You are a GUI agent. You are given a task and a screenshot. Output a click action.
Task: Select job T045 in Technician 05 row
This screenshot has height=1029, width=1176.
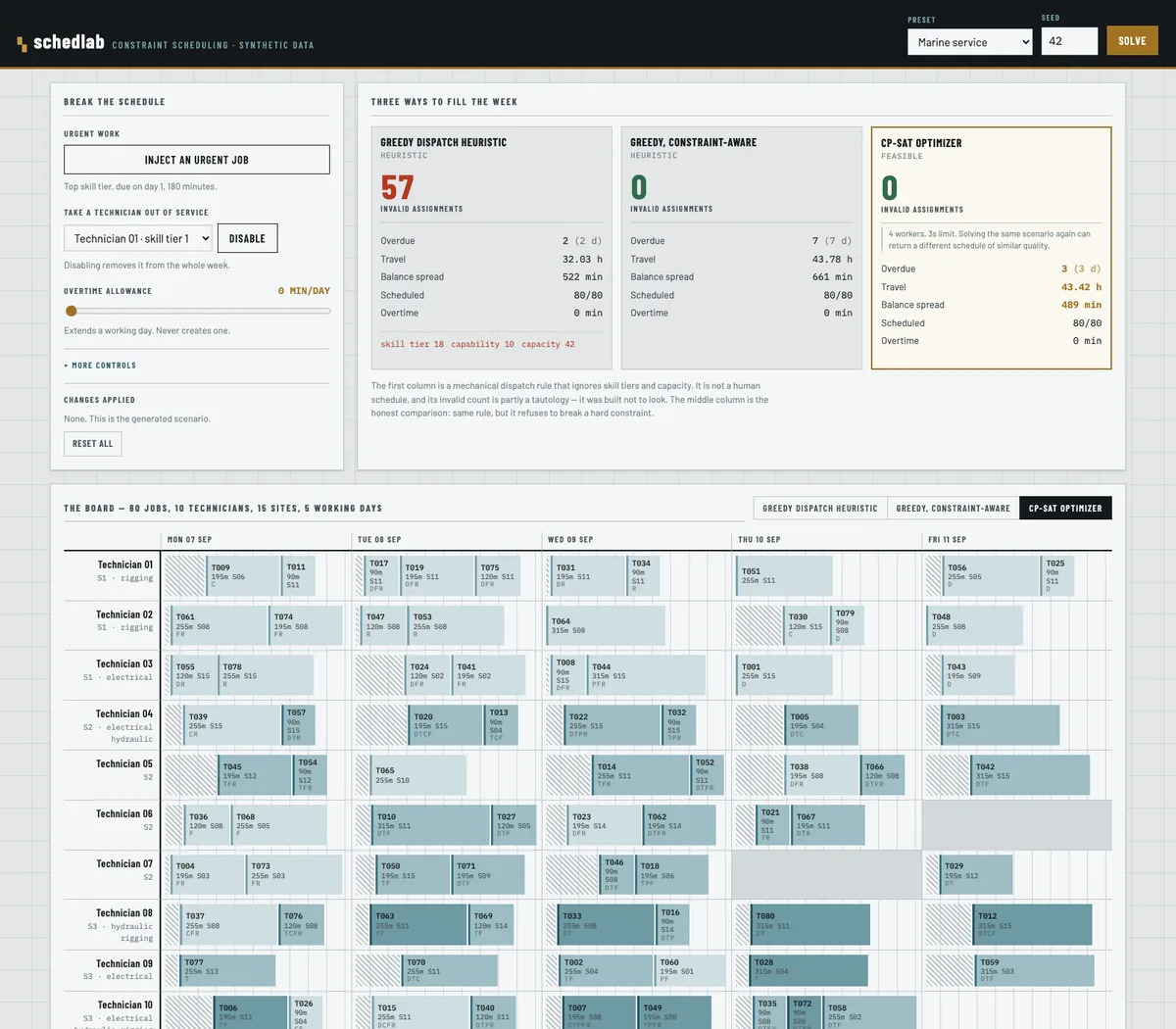[x=256, y=775]
